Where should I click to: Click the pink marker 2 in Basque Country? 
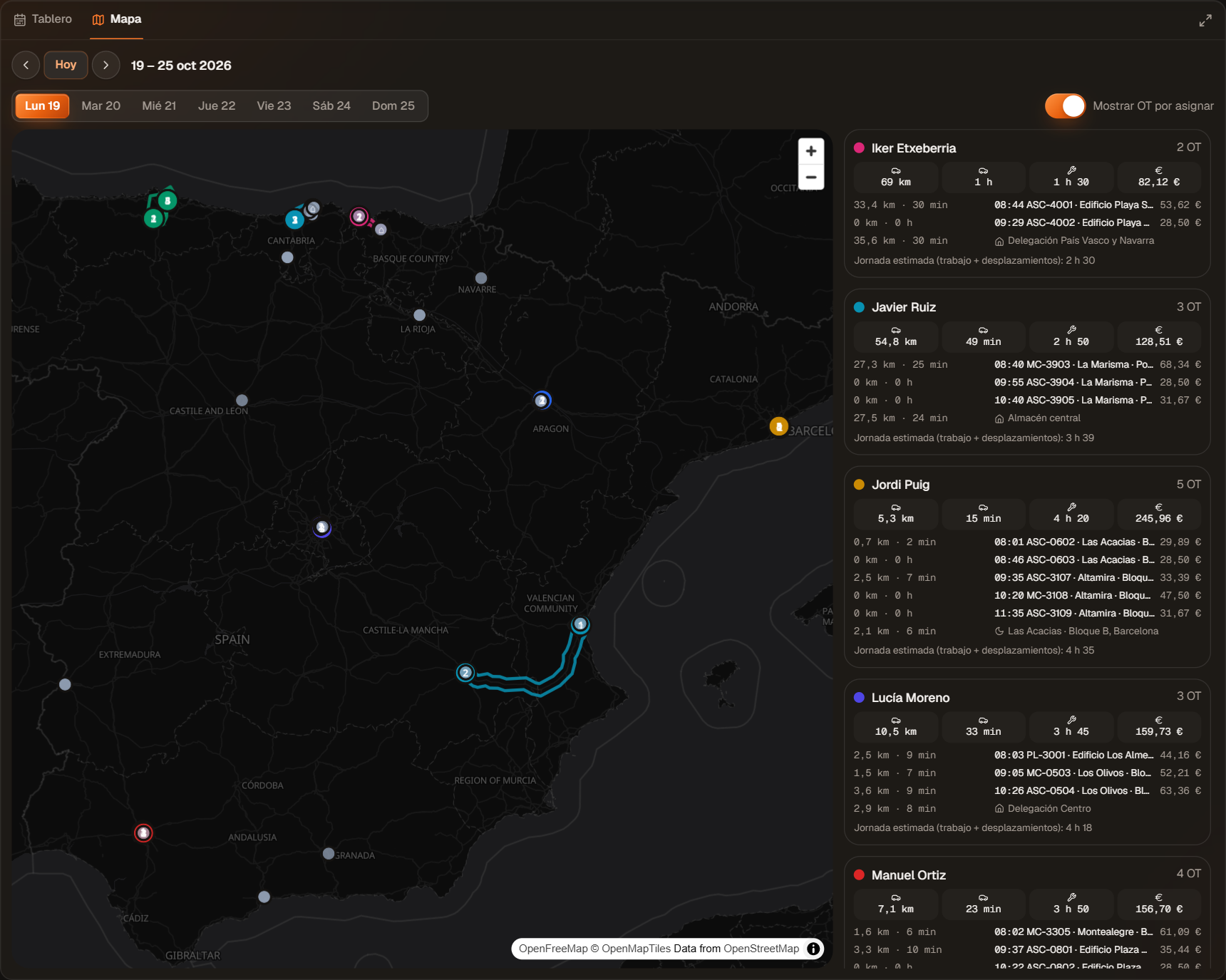tap(359, 216)
